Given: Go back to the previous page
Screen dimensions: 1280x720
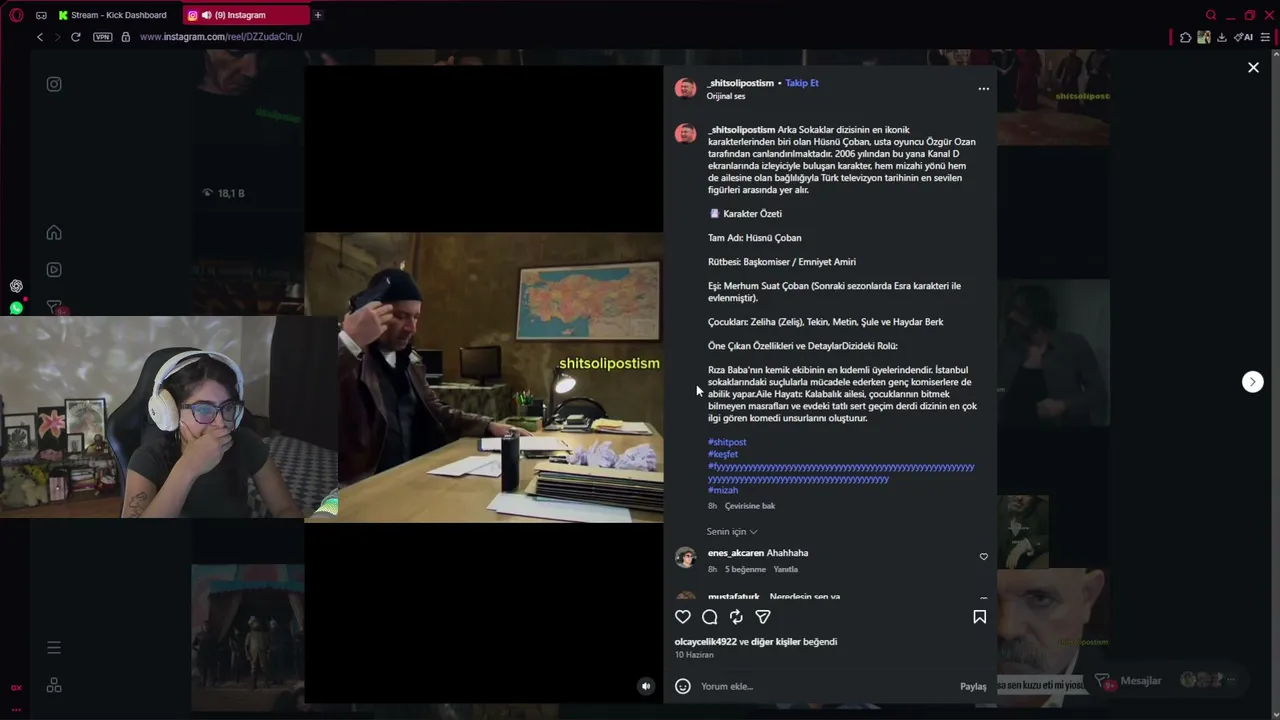Looking at the screenshot, I should 40,37.
